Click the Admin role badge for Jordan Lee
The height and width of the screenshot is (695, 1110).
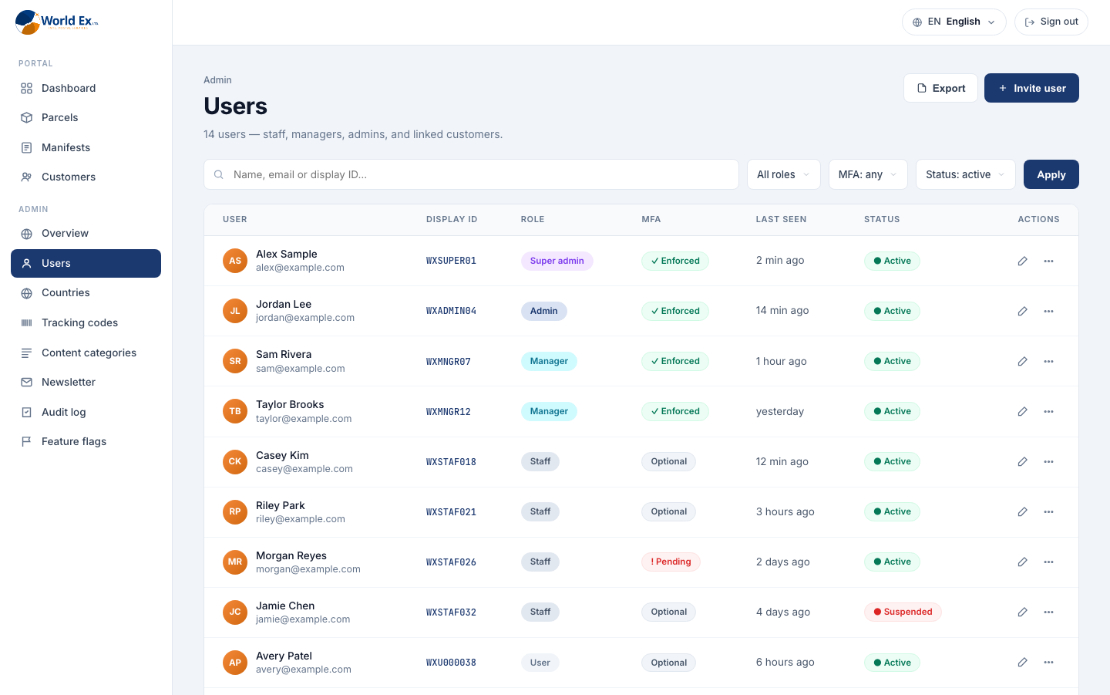[x=544, y=311]
